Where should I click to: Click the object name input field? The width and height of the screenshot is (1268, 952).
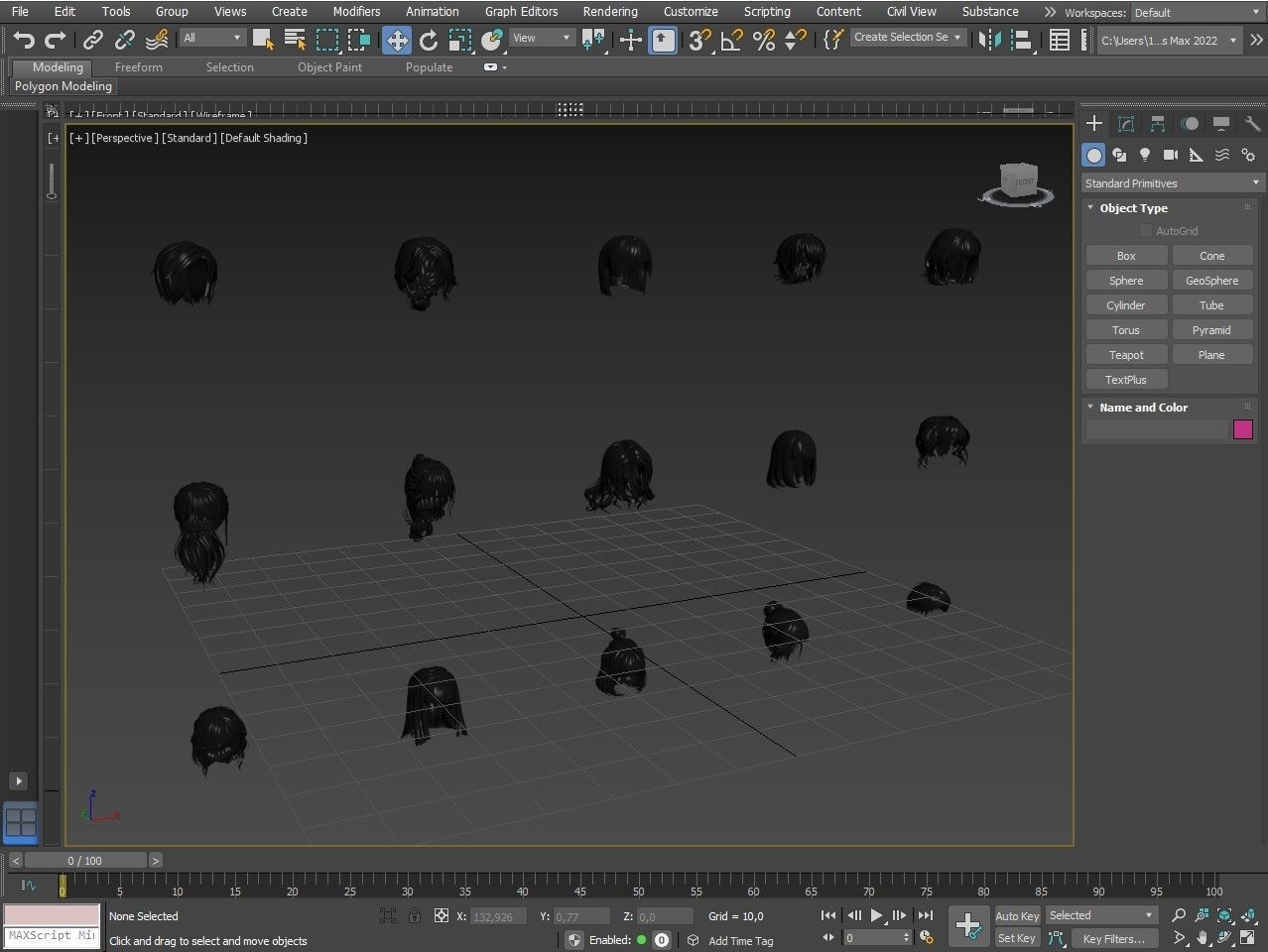click(1157, 429)
